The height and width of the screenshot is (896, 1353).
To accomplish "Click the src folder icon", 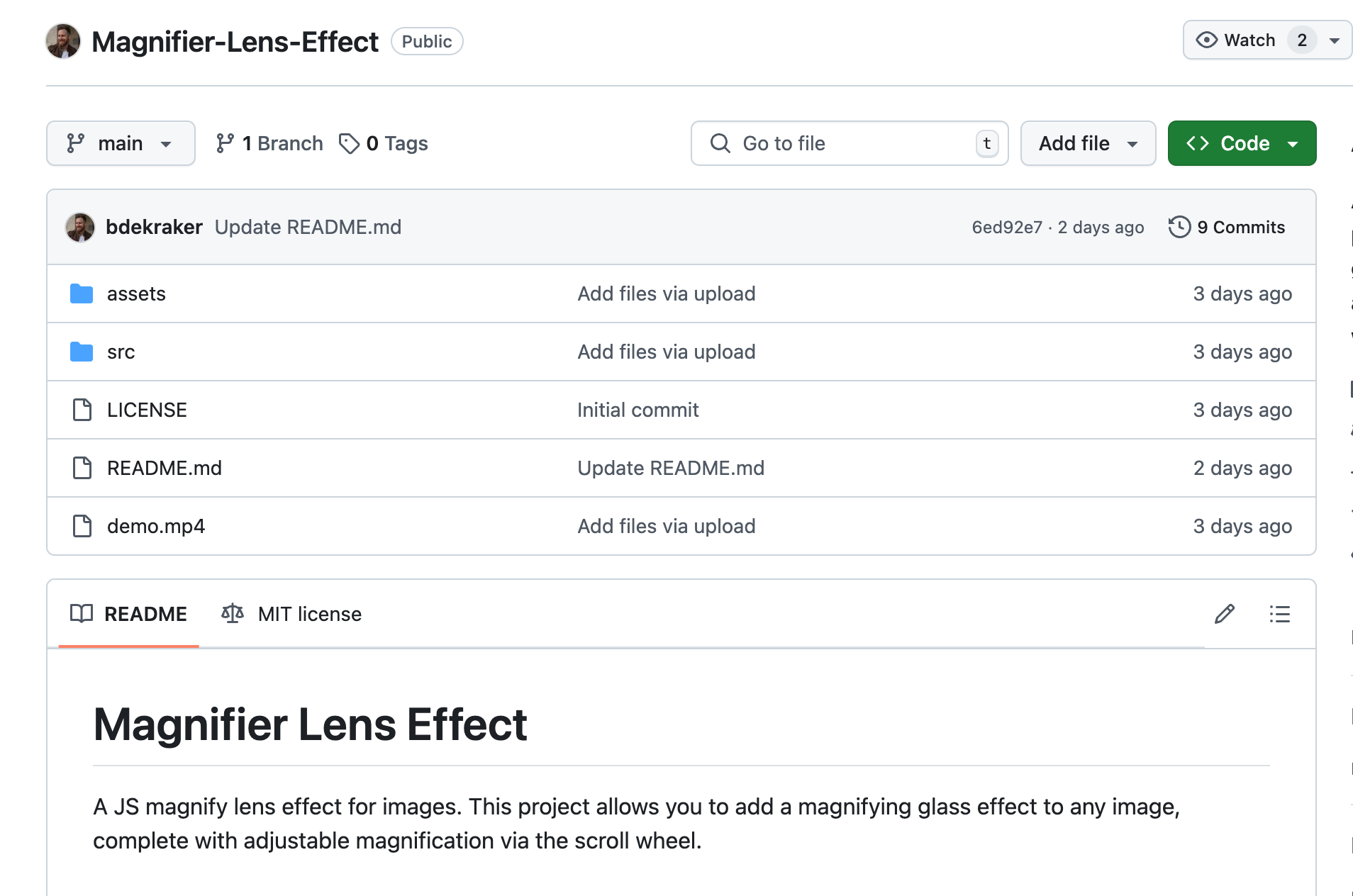I will tap(82, 352).
